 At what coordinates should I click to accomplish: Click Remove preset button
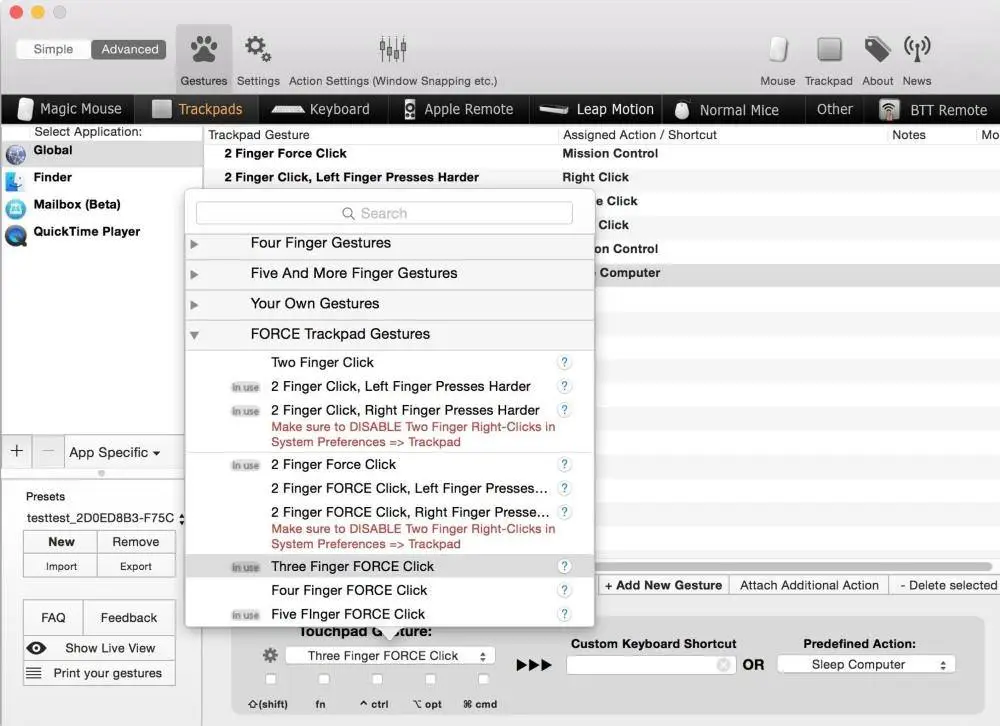pos(136,542)
